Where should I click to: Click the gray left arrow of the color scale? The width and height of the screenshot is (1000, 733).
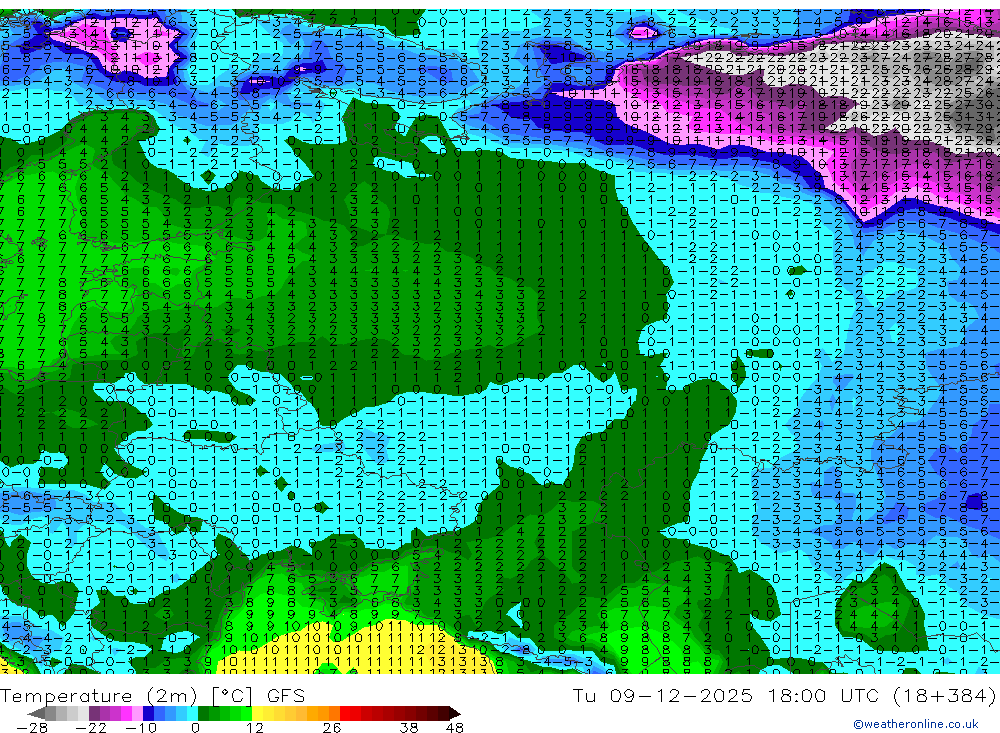point(36,713)
